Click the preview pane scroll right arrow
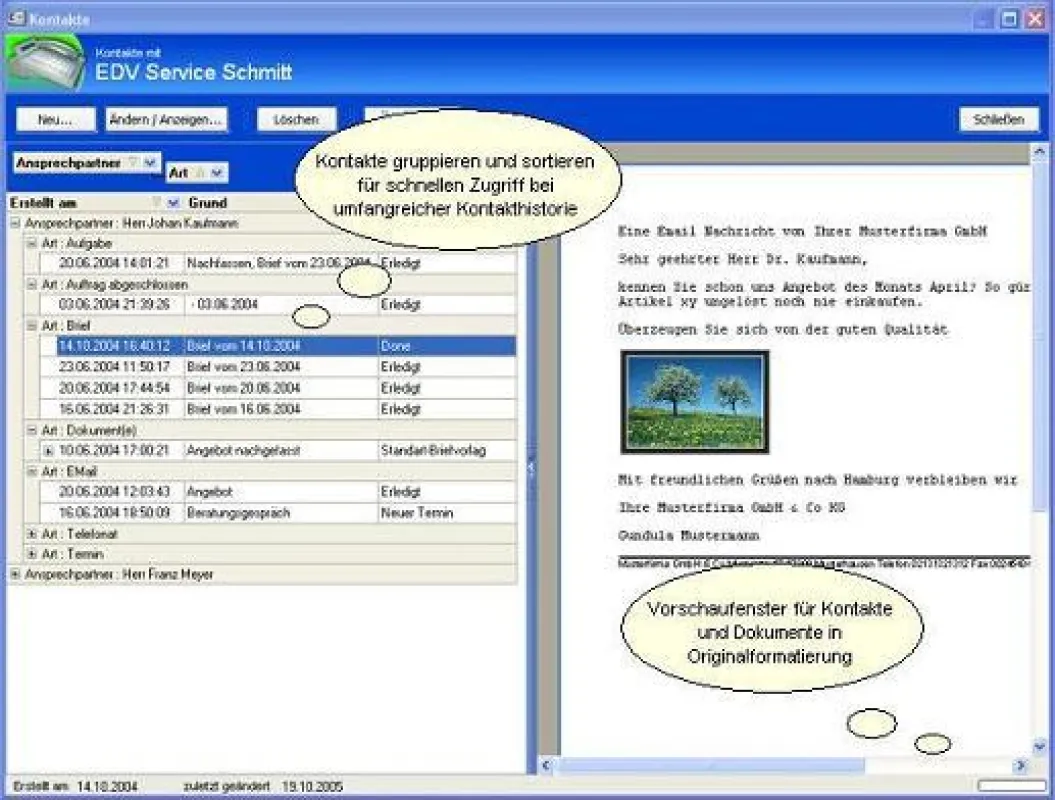Image resolution: width=1055 pixels, height=800 pixels. pos(1022,765)
